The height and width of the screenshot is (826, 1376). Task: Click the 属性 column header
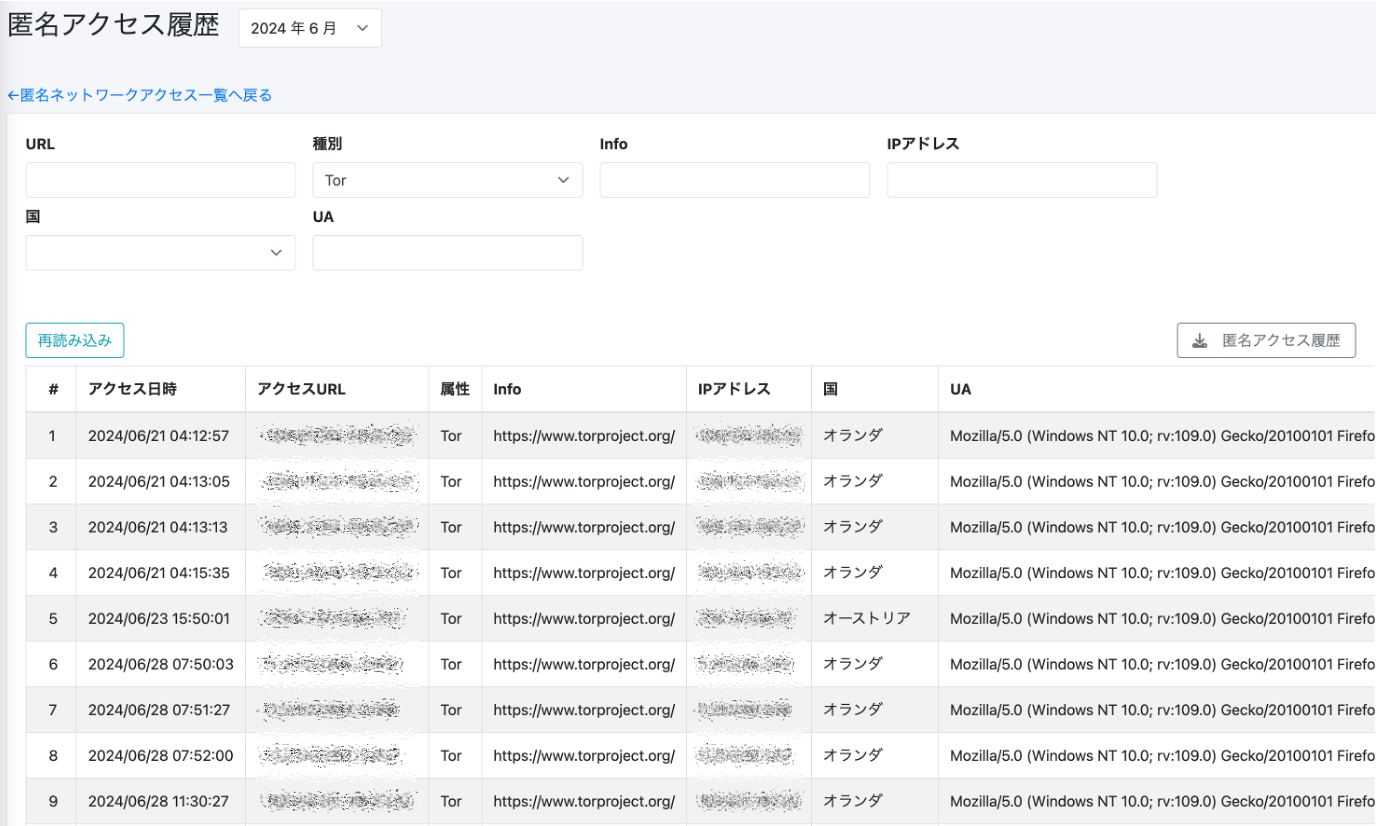[455, 389]
